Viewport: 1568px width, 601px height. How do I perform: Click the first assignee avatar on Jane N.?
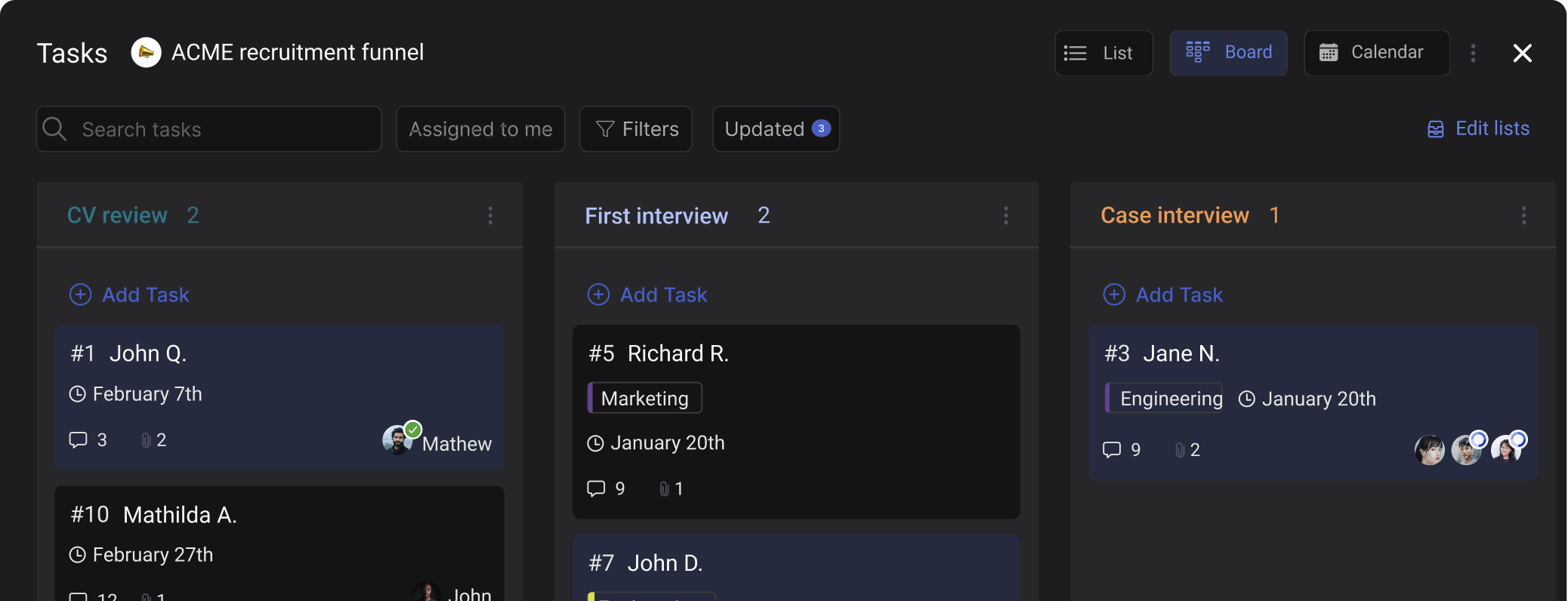click(x=1429, y=450)
